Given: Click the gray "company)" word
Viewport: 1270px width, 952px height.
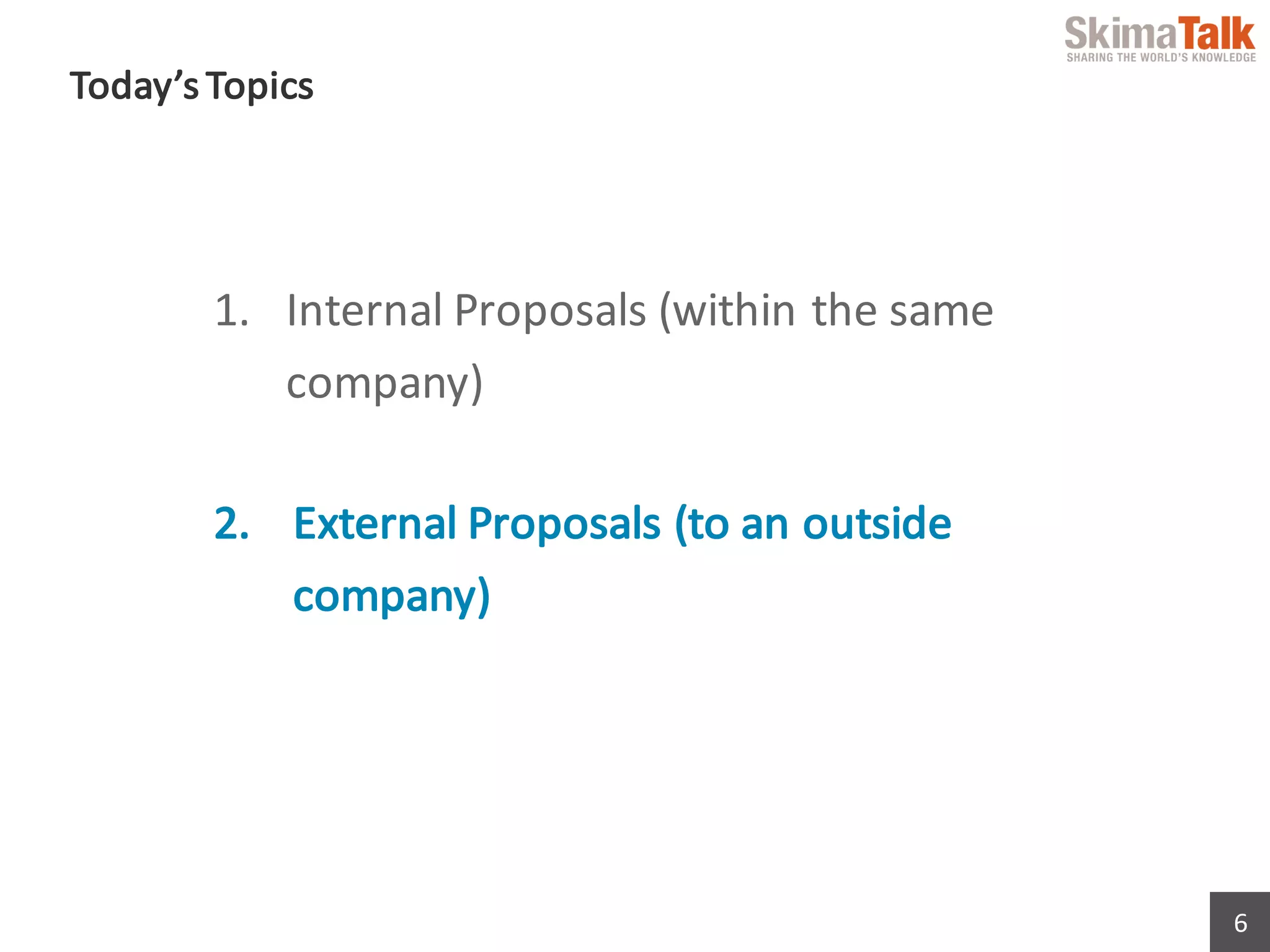Looking at the screenshot, I should pyautogui.click(x=384, y=384).
